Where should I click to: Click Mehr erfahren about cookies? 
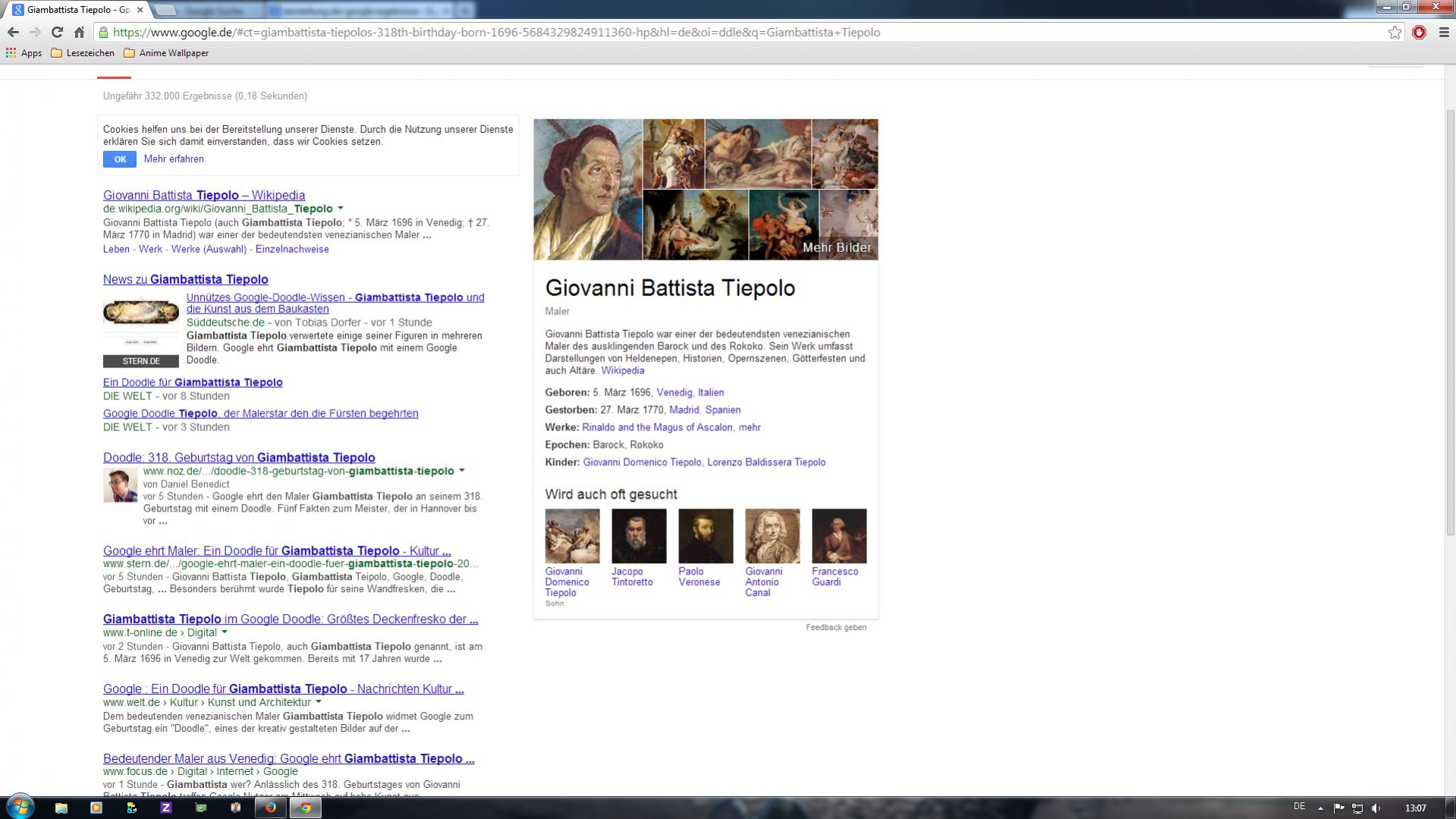click(174, 159)
